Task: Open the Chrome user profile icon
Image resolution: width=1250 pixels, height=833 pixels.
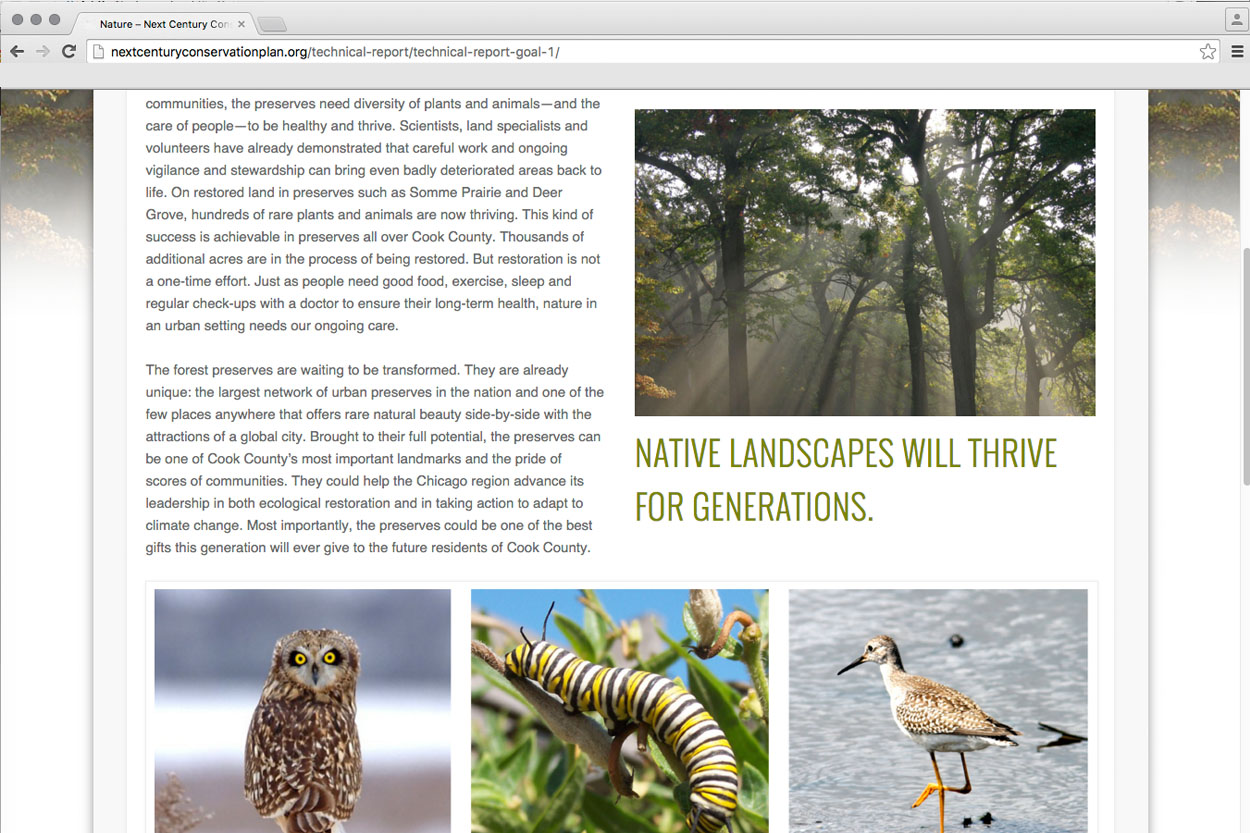Action: [1236, 20]
